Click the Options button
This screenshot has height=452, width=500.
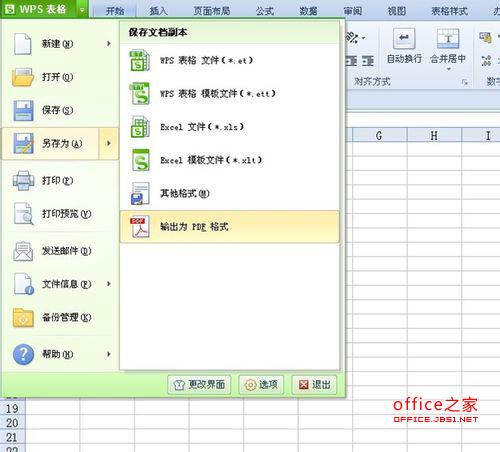(261, 385)
